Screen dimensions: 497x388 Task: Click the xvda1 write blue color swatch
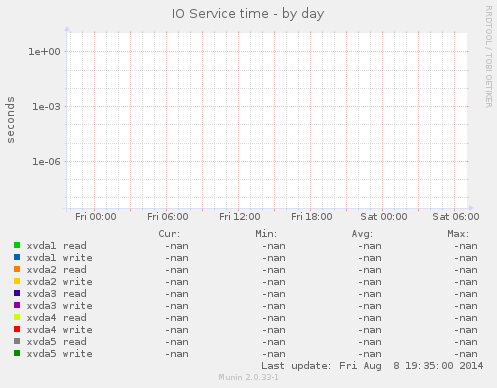click(x=17, y=257)
